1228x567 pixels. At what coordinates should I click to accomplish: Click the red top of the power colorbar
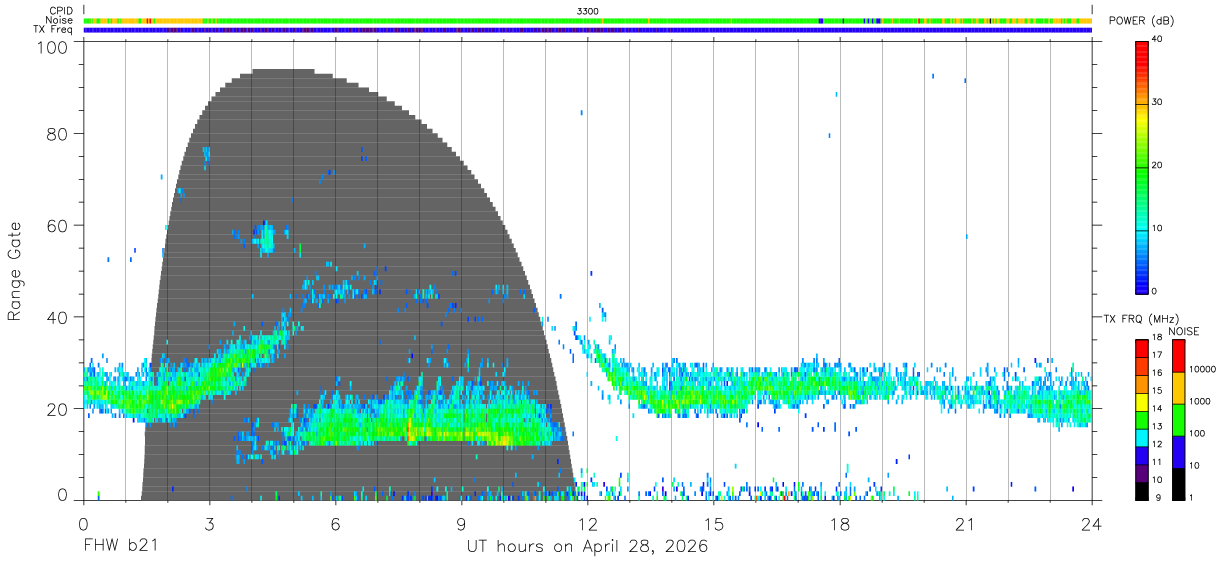coord(1141,50)
